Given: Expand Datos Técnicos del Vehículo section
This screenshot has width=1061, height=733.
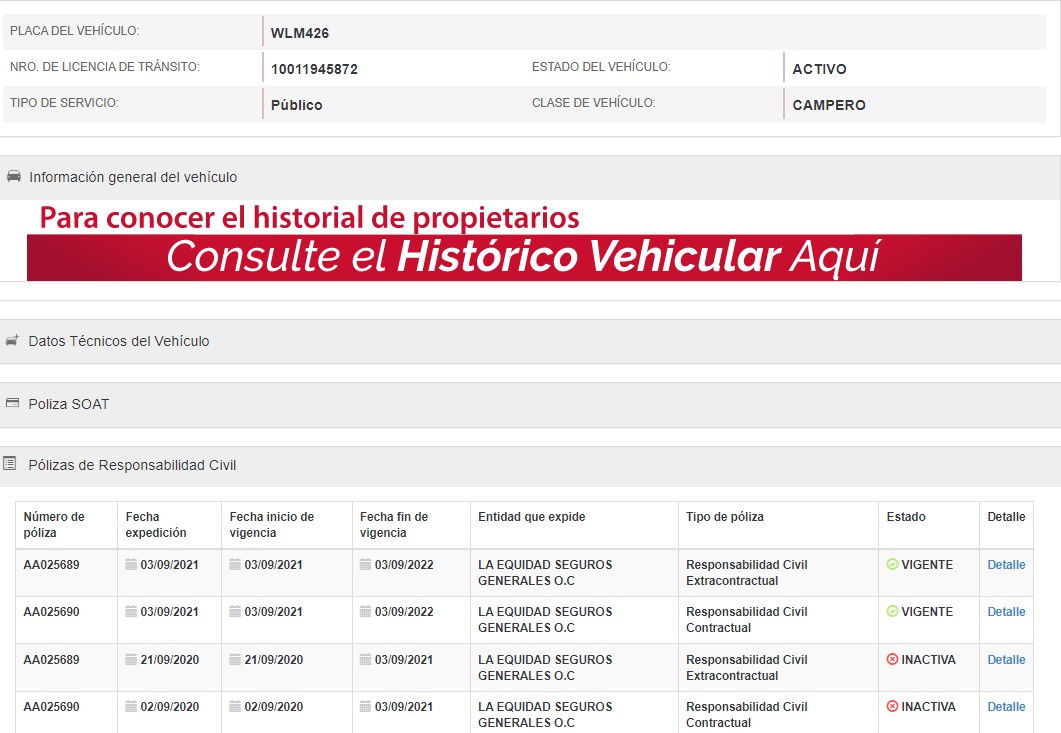Looking at the screenshot, I should (x=119, y=341).
